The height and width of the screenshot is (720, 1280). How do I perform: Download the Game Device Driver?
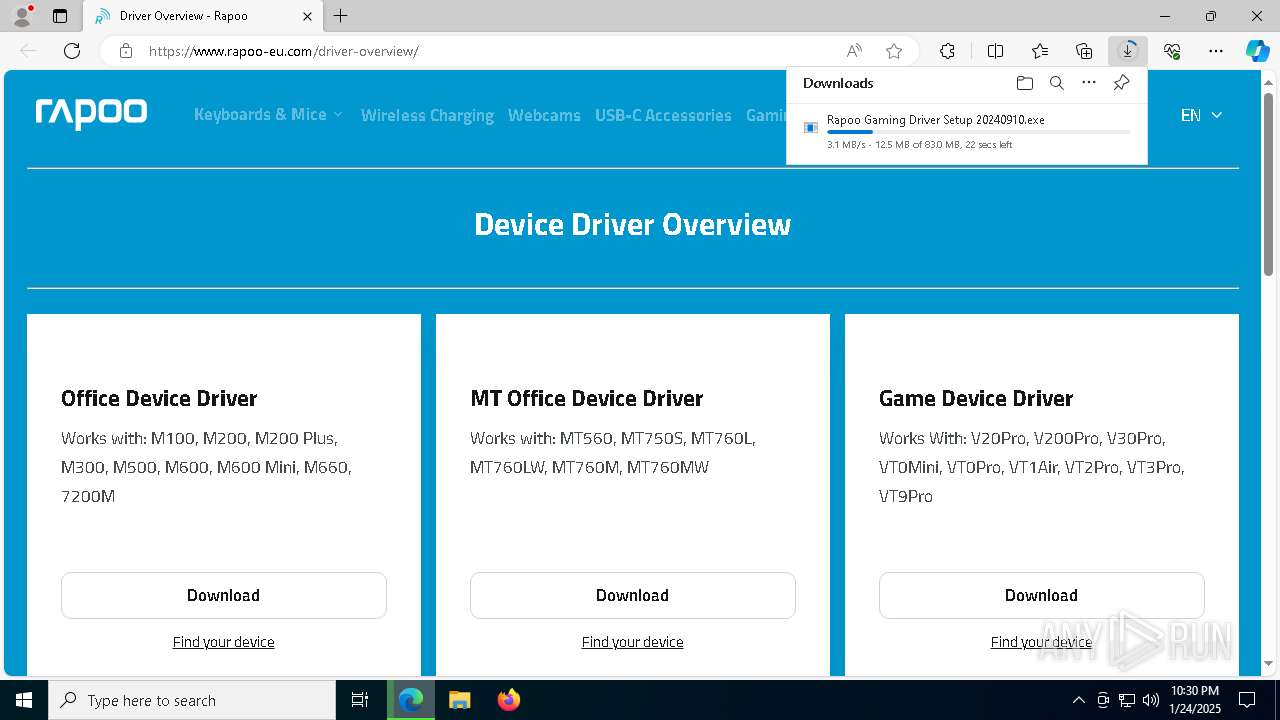click(x=1041, y=595)
